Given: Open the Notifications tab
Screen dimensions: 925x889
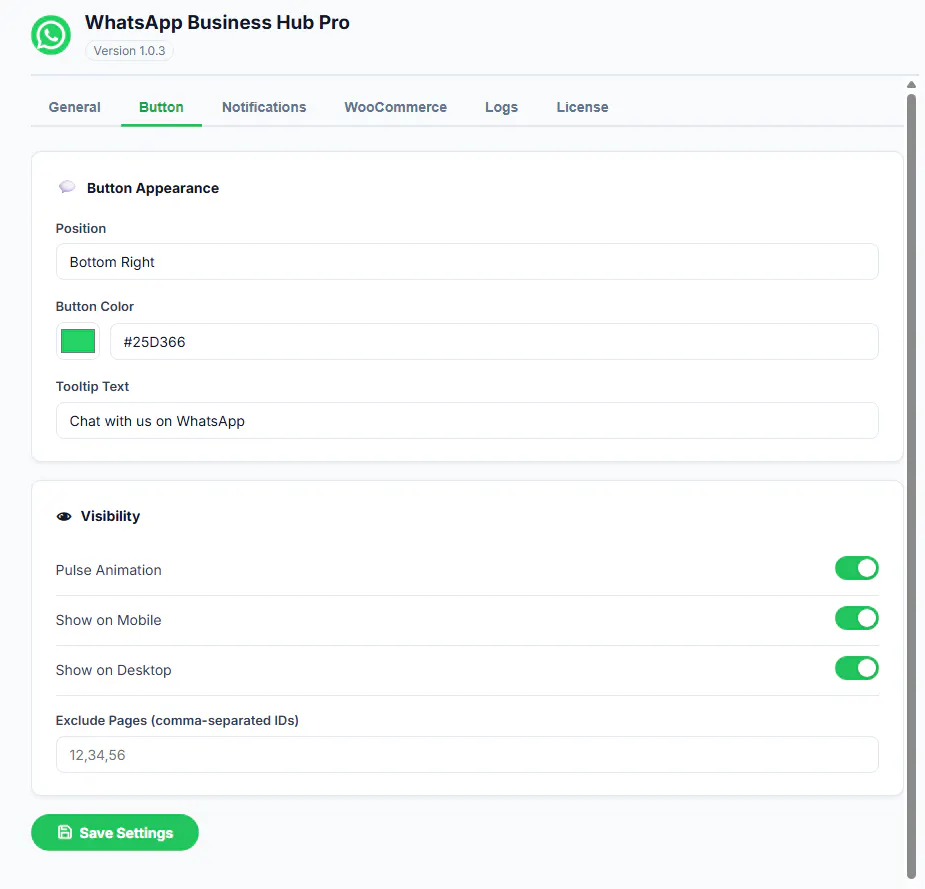Looking at the screenshot, I should click(264, 107).
